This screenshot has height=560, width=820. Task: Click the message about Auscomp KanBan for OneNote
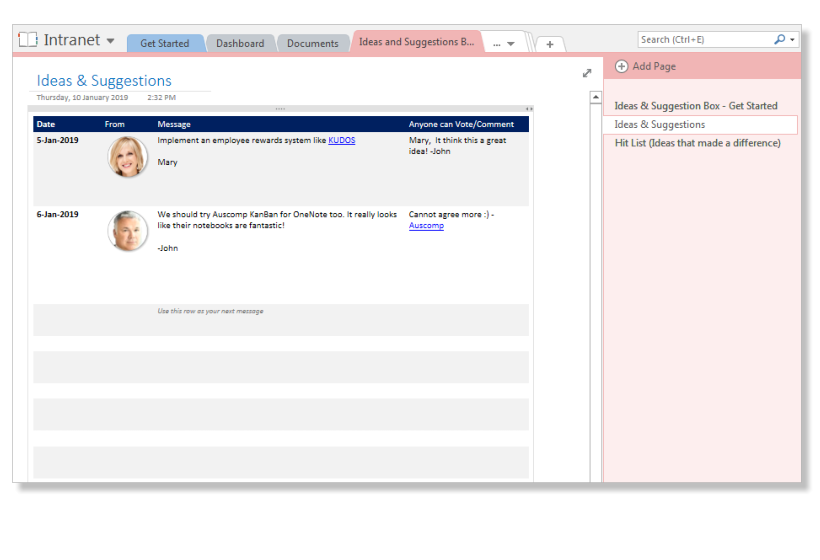[277, 220]
